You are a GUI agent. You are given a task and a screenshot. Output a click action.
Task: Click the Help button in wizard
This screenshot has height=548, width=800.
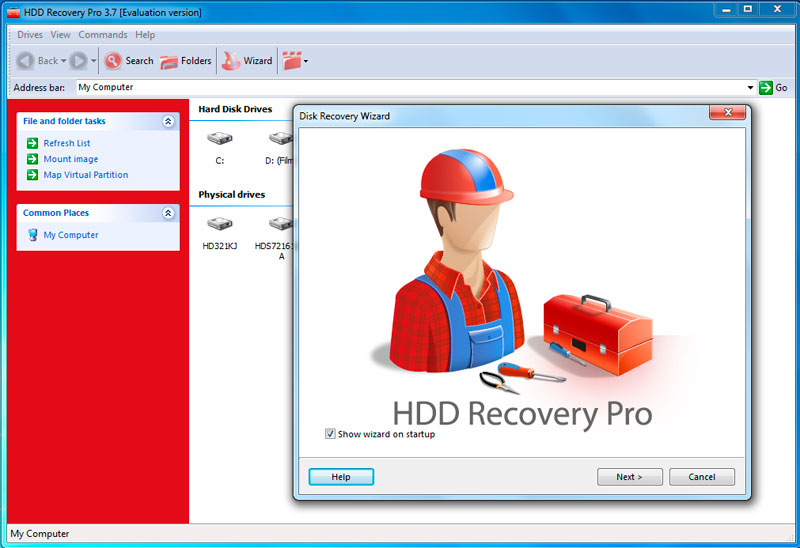click(341, 477)
